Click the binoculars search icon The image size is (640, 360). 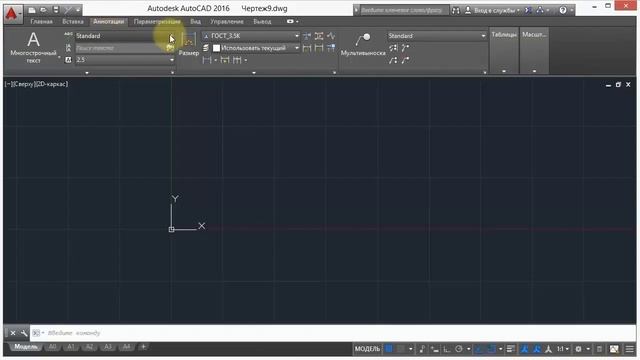[456, 10]
